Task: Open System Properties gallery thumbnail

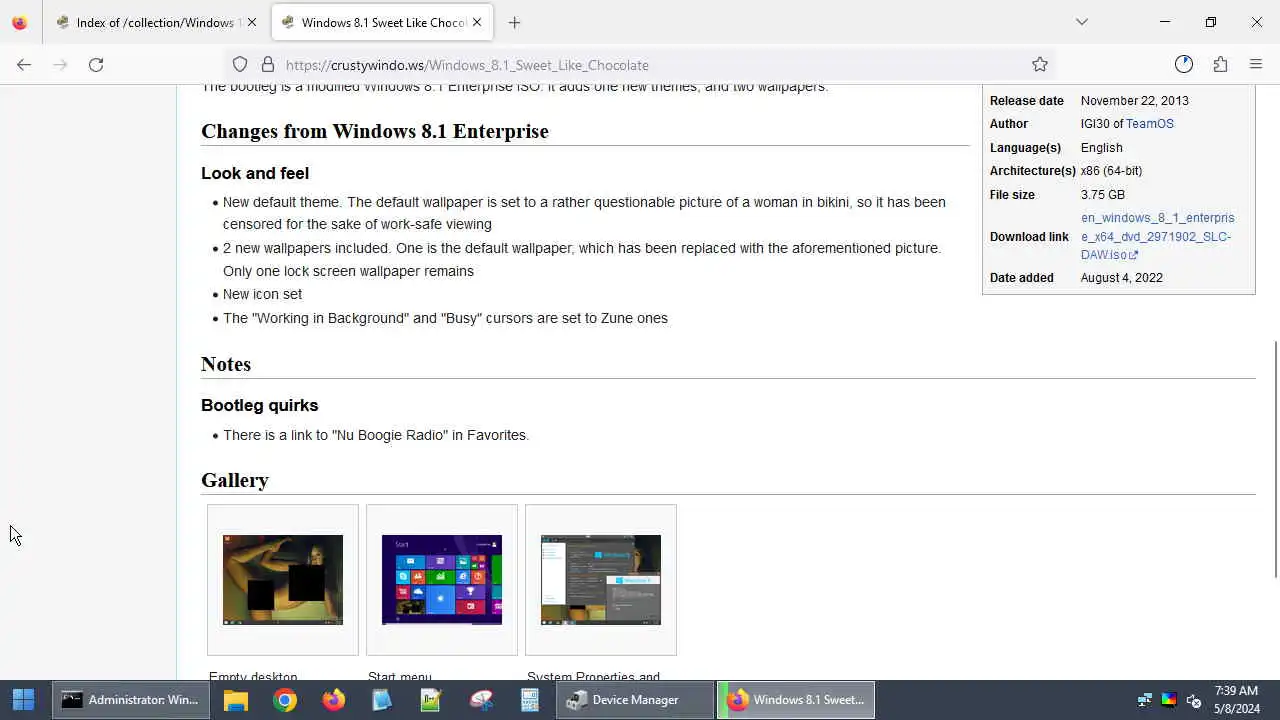Action: point(601,580)
